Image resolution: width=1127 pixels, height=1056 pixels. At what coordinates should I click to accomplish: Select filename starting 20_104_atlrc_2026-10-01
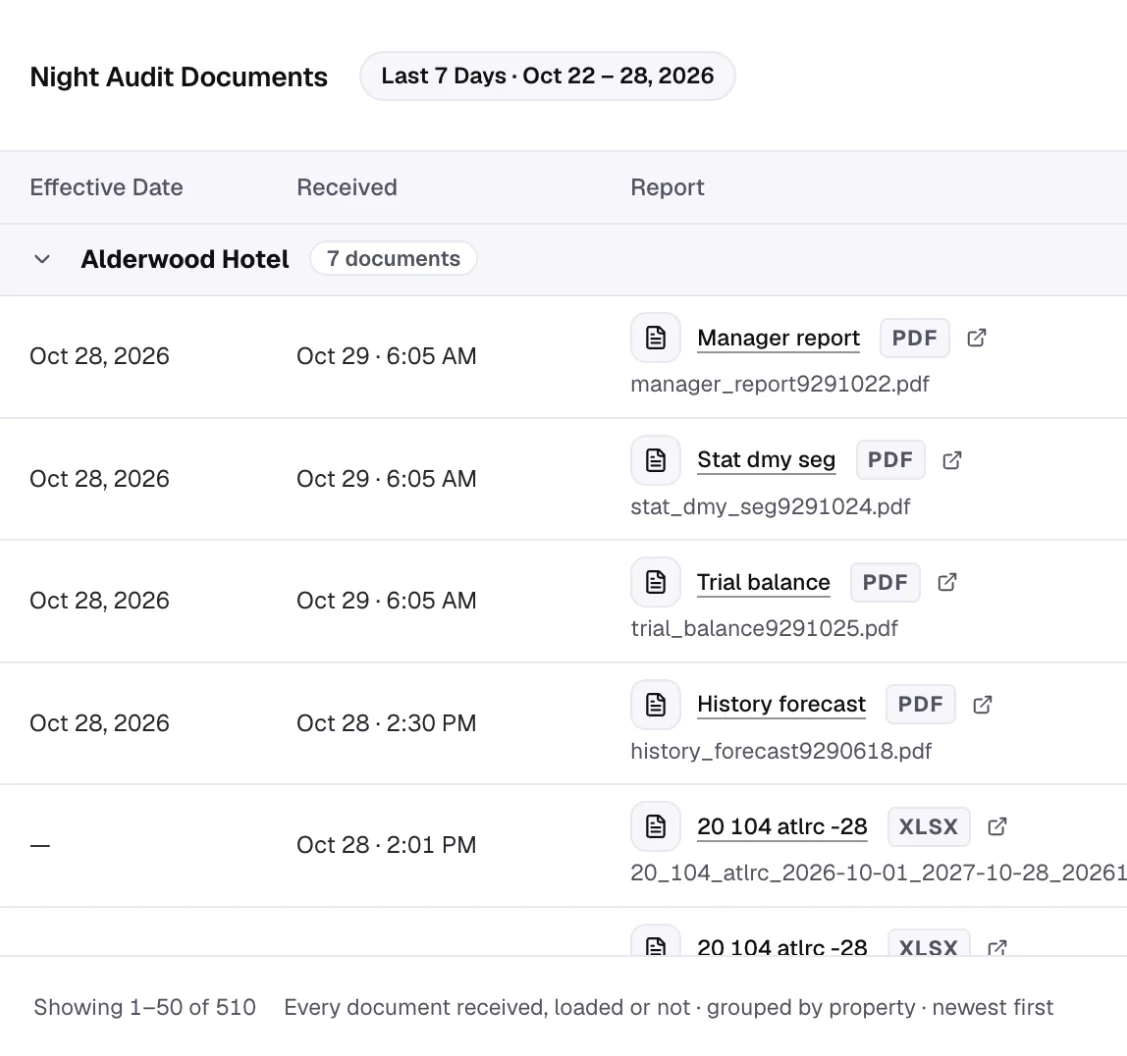pos(878,873)
